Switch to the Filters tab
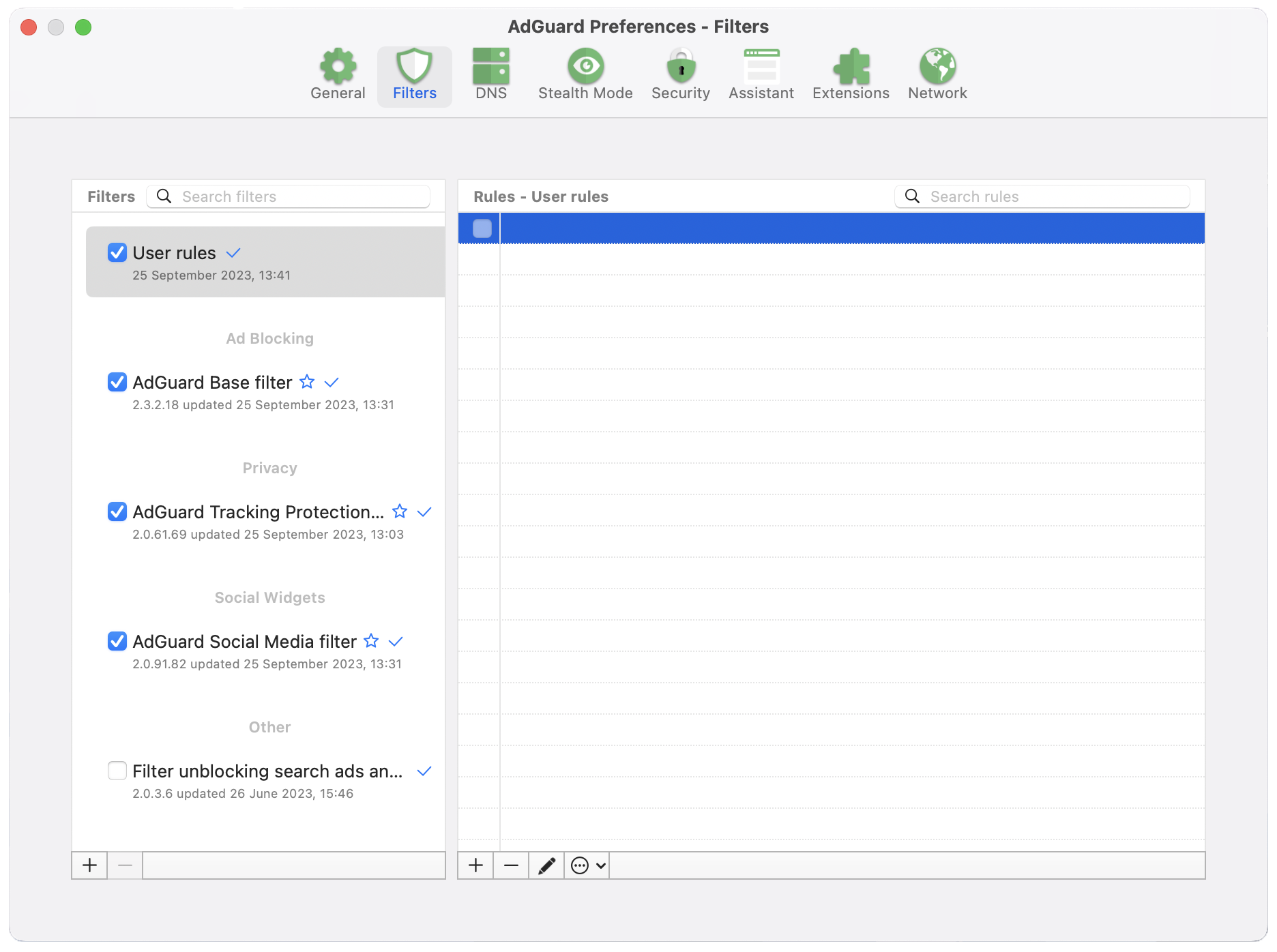 [x=414, y=76]
